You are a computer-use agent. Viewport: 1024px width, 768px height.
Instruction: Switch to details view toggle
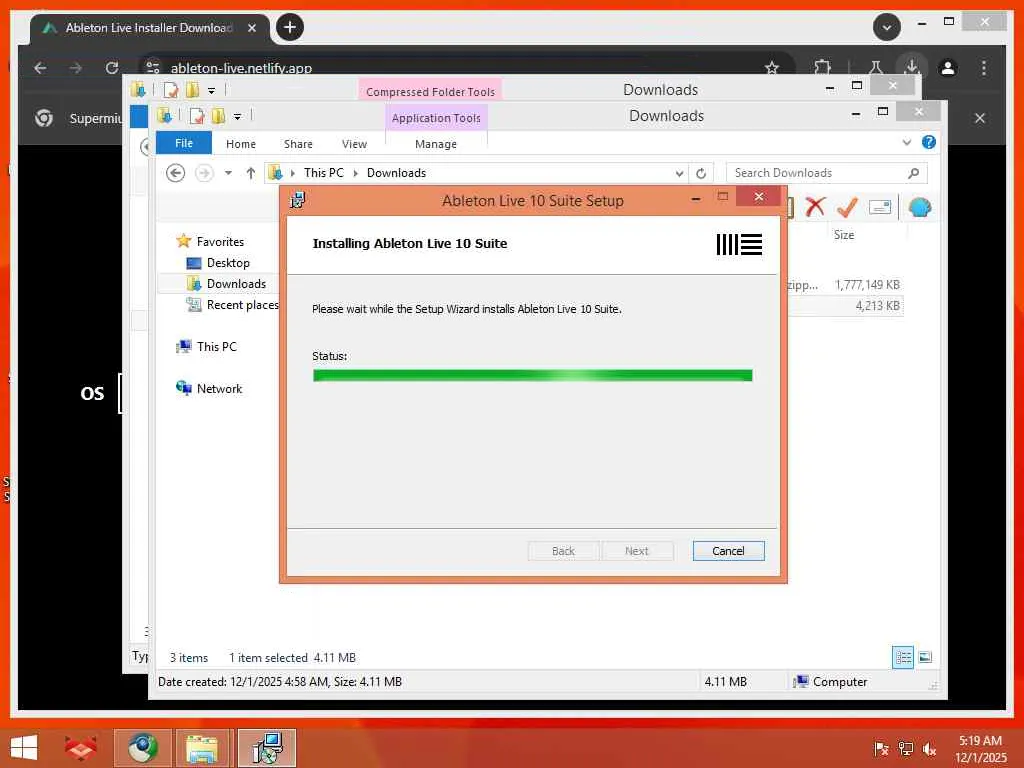coord(903,658)
